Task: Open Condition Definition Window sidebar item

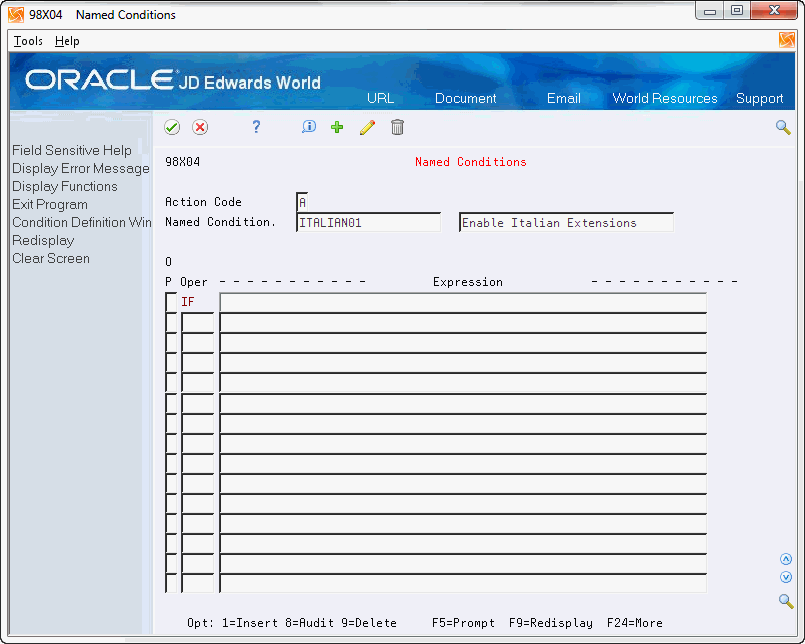Action: point(82,222)
